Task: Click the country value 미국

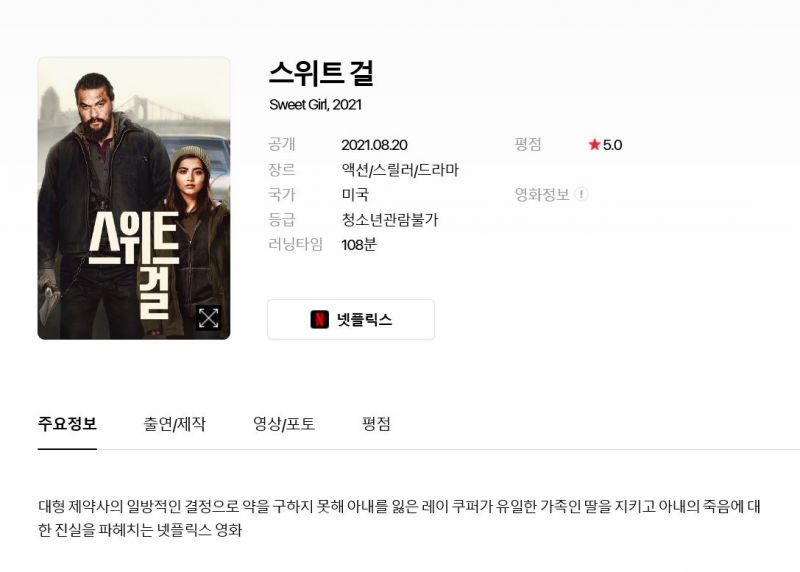Action: click(x=355, y=194)
